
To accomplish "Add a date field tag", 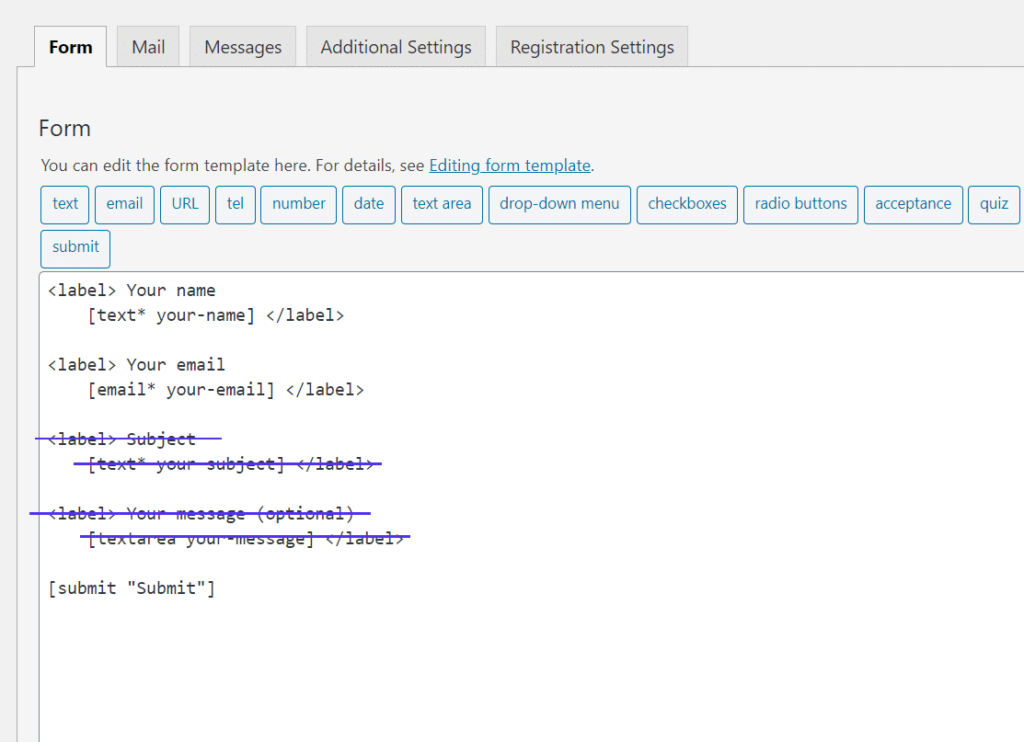I will pos(369,204).
